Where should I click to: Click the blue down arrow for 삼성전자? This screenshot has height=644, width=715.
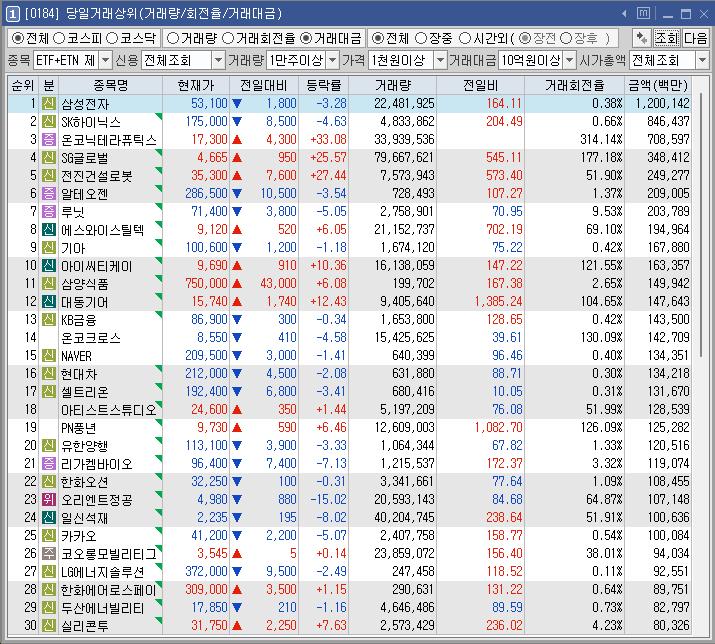237,104
